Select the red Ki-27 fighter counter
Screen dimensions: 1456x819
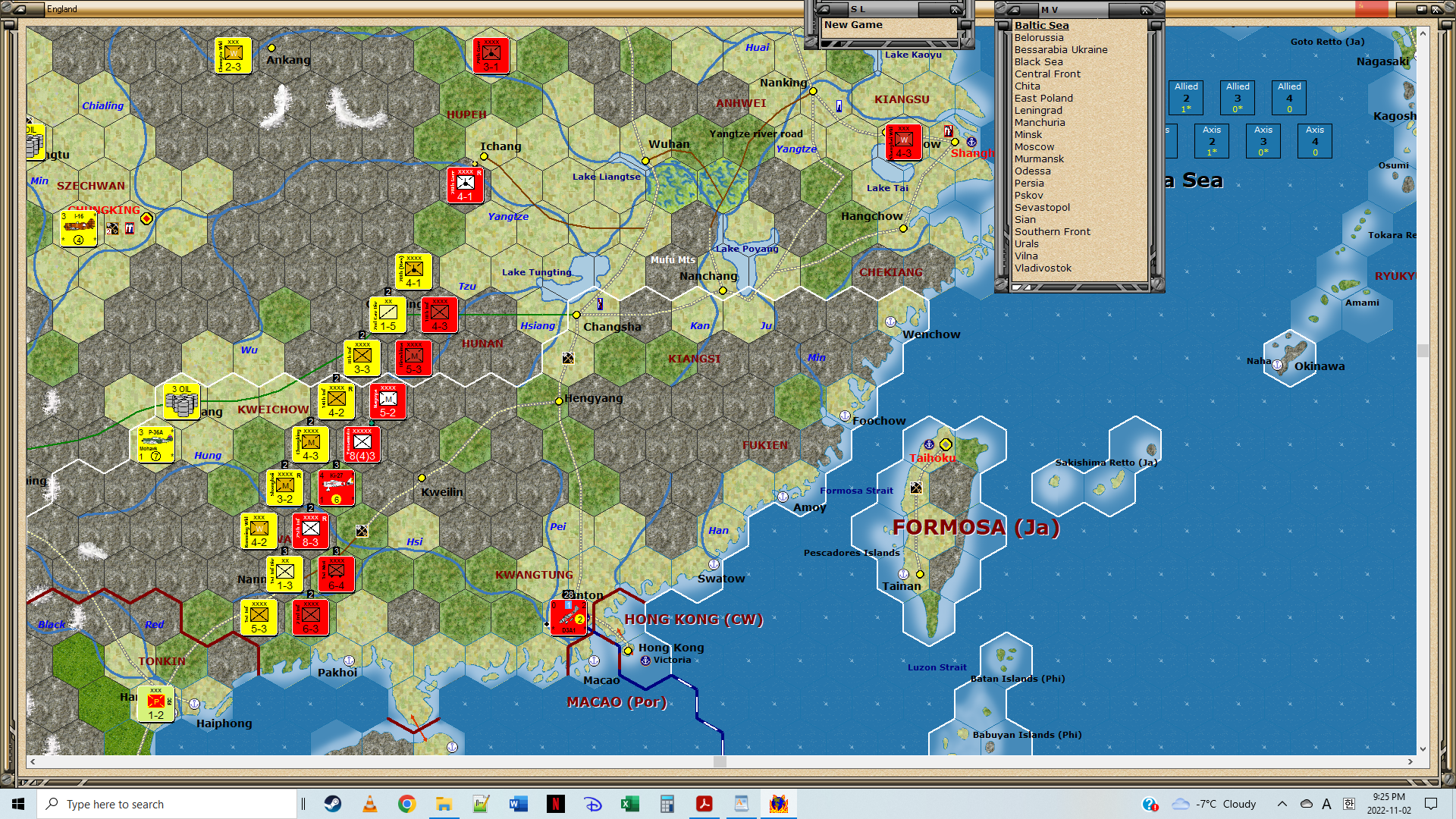point(336,488)
